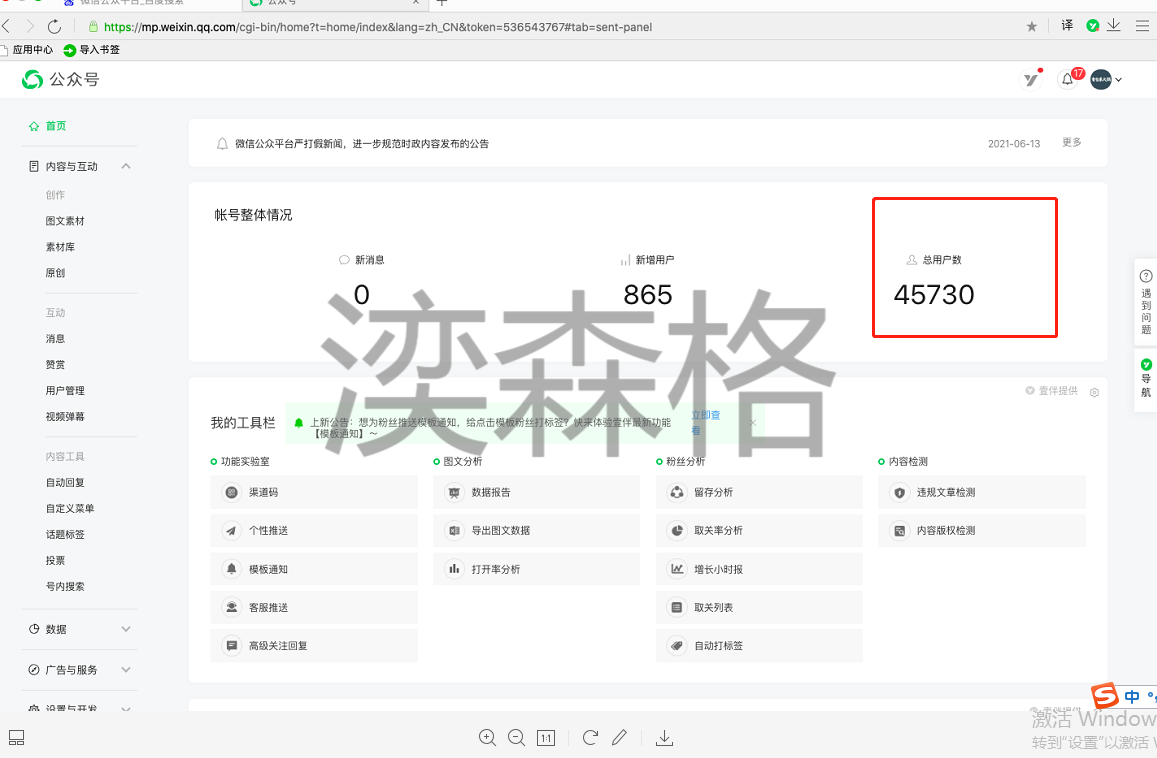Click the download icon in bottom toolbar
This screenshot has width=1157, height=758.
click(664, 738)
